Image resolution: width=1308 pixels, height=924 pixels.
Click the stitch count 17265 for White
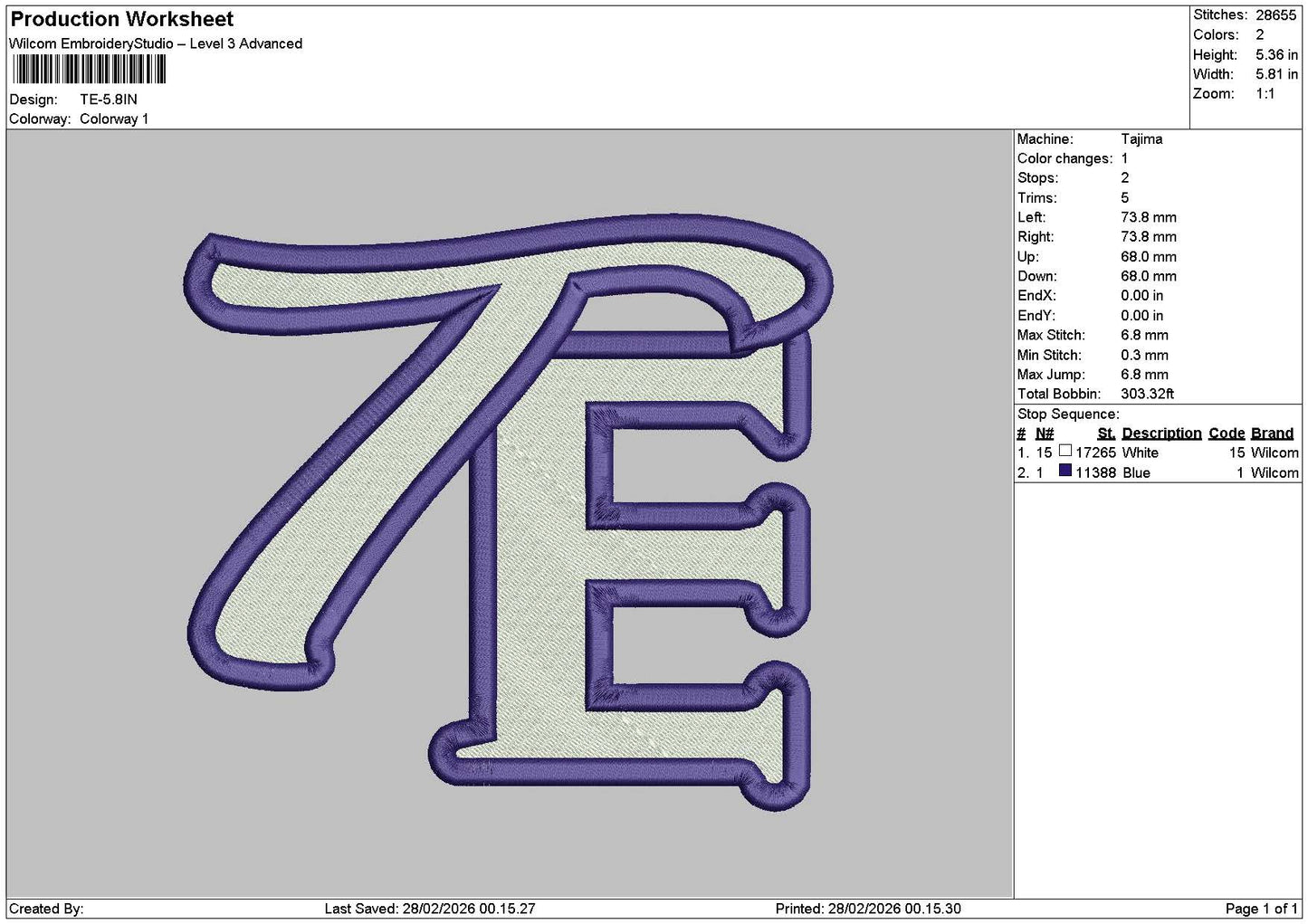(x=1095, y=453)
